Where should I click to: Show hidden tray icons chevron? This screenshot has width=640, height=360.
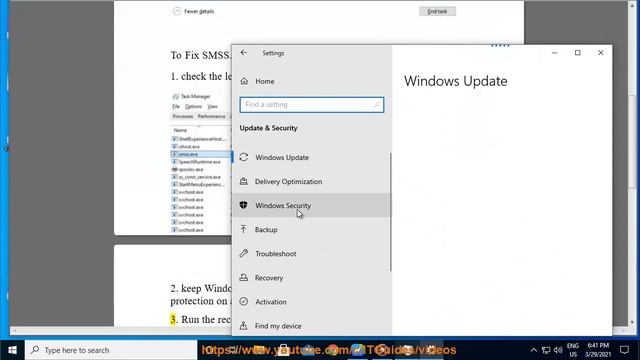[533, 350]
